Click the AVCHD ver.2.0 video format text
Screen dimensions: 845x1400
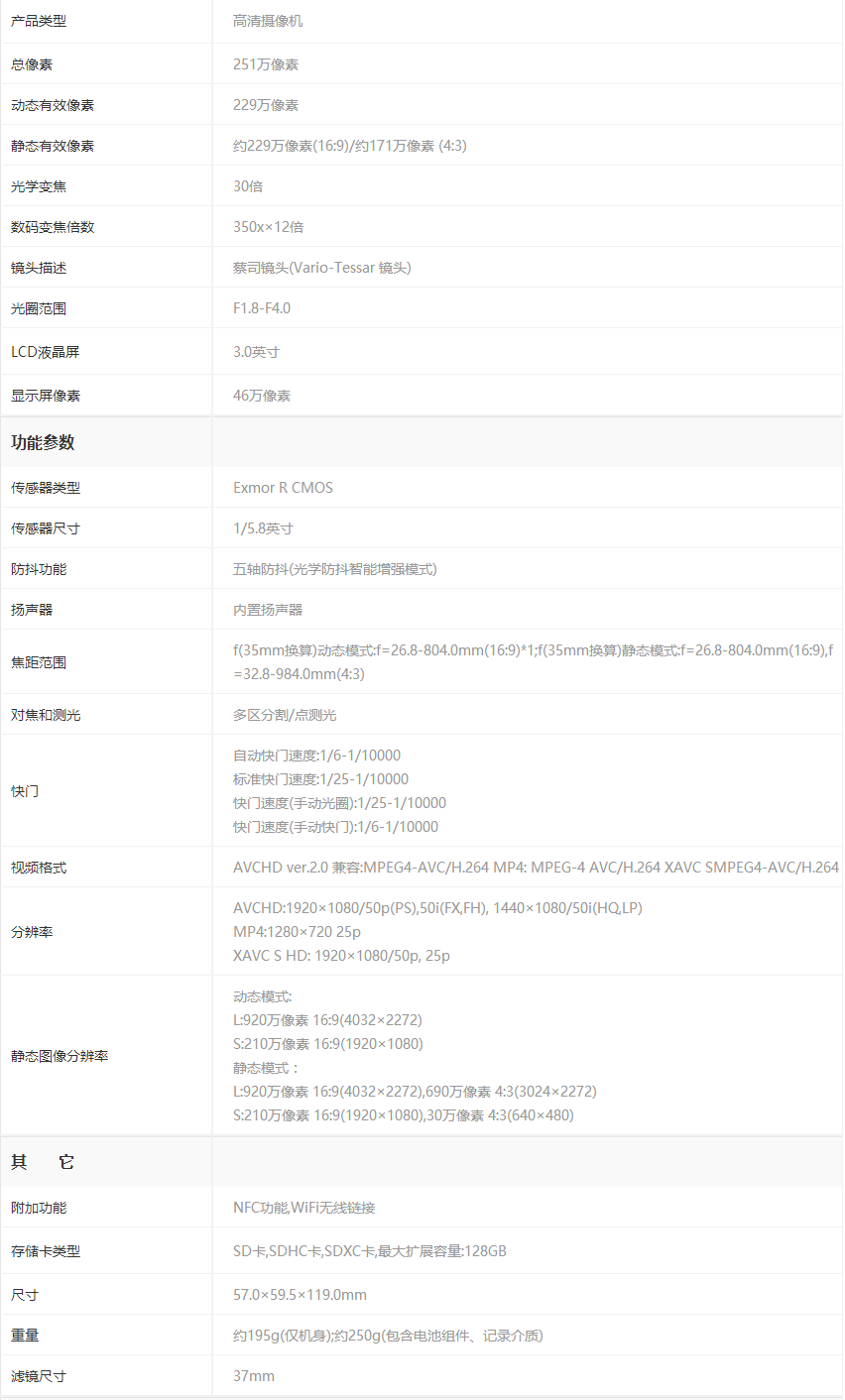536,868
